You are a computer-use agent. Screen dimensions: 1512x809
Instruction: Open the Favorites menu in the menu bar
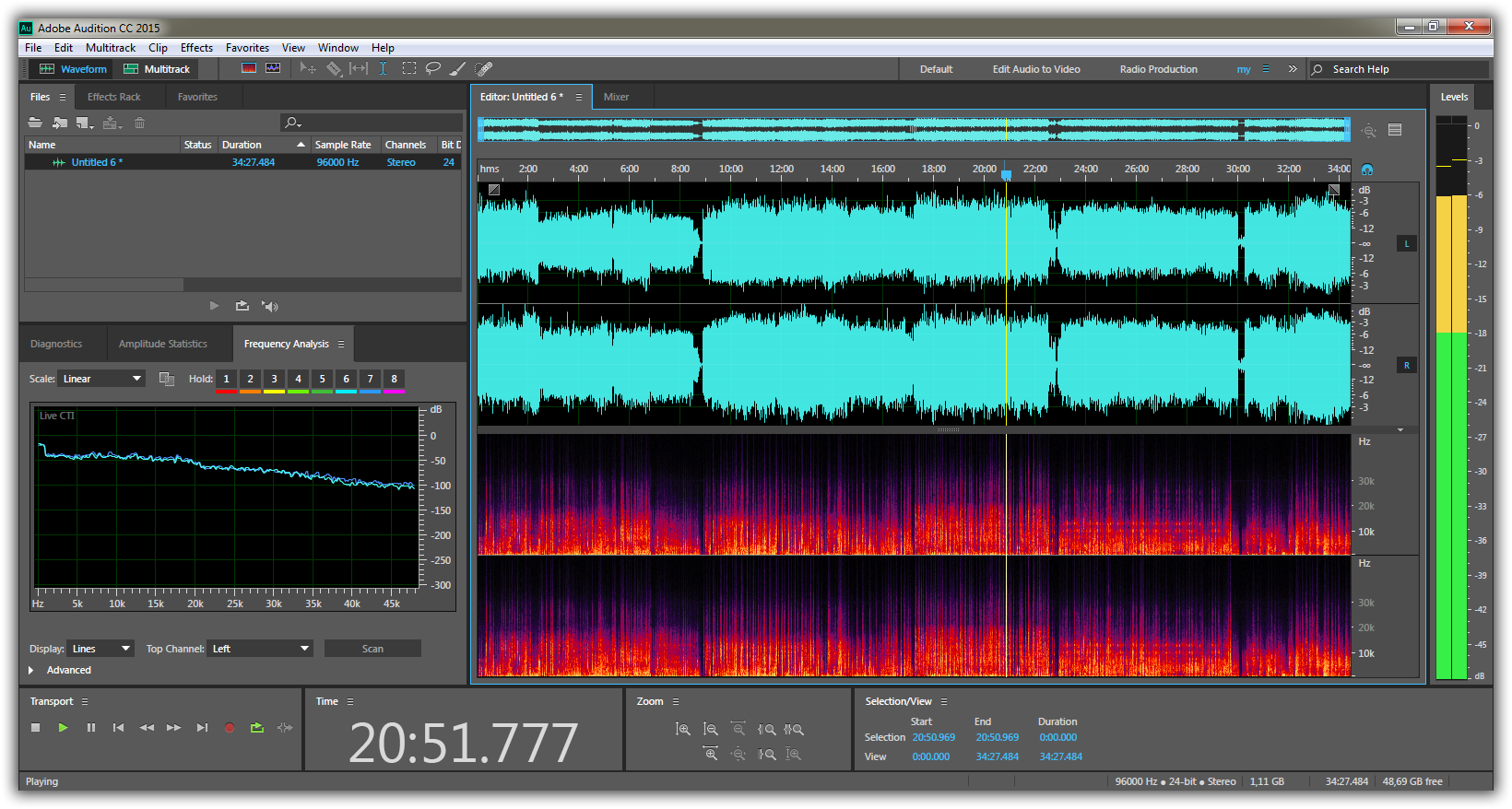pos(247,48)
